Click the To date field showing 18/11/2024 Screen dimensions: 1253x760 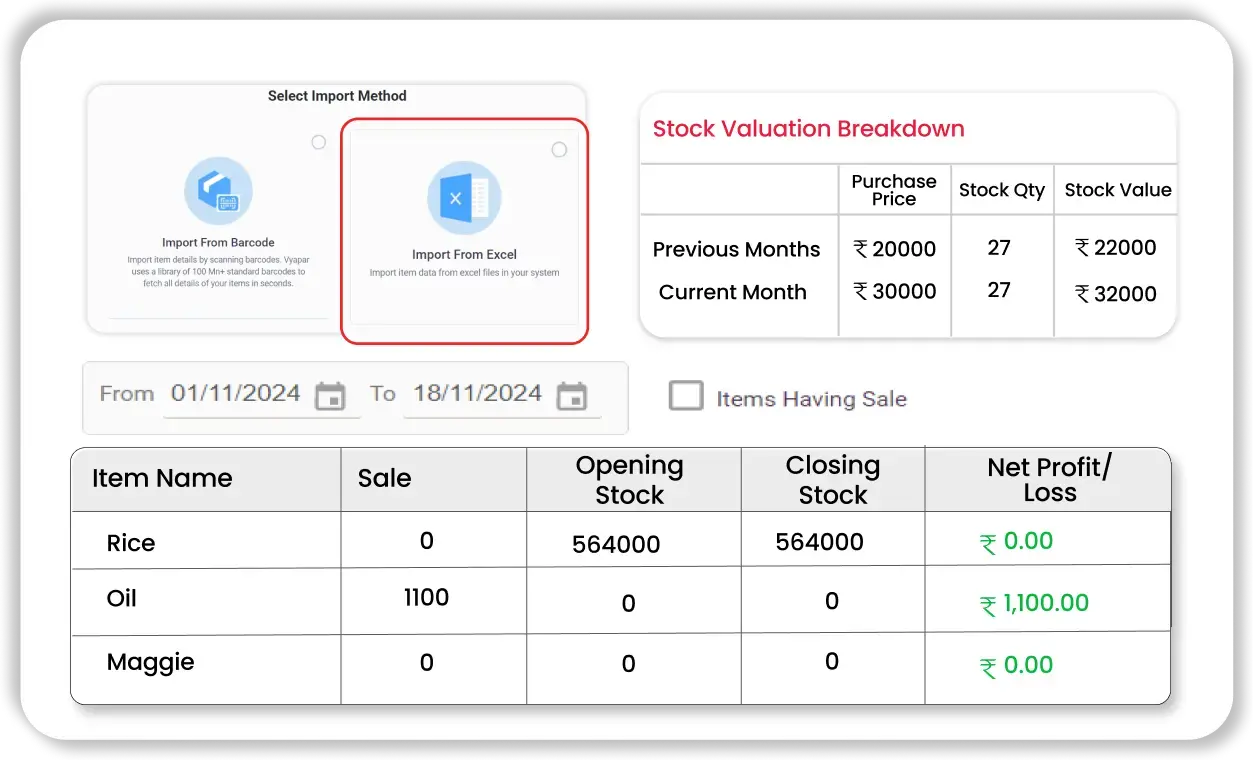pyautogui.click(x=478, y=394)
